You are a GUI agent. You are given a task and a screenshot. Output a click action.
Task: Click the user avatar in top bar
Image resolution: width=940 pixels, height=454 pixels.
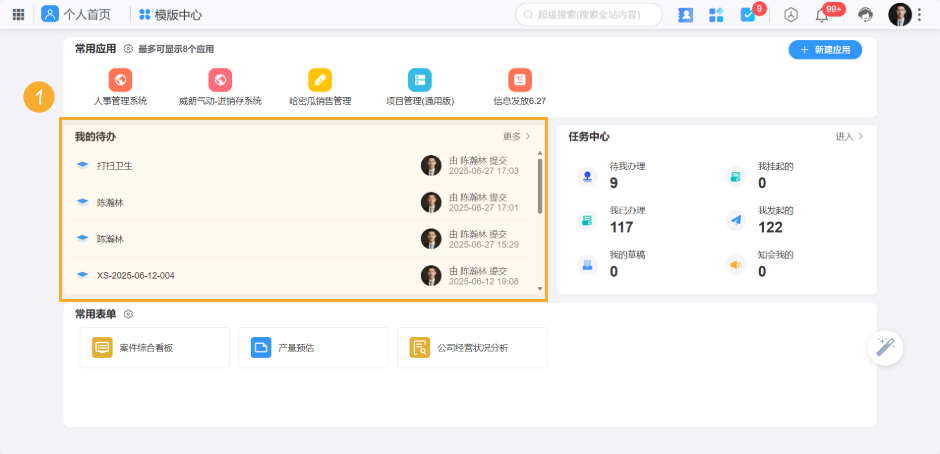click(900, 14)
